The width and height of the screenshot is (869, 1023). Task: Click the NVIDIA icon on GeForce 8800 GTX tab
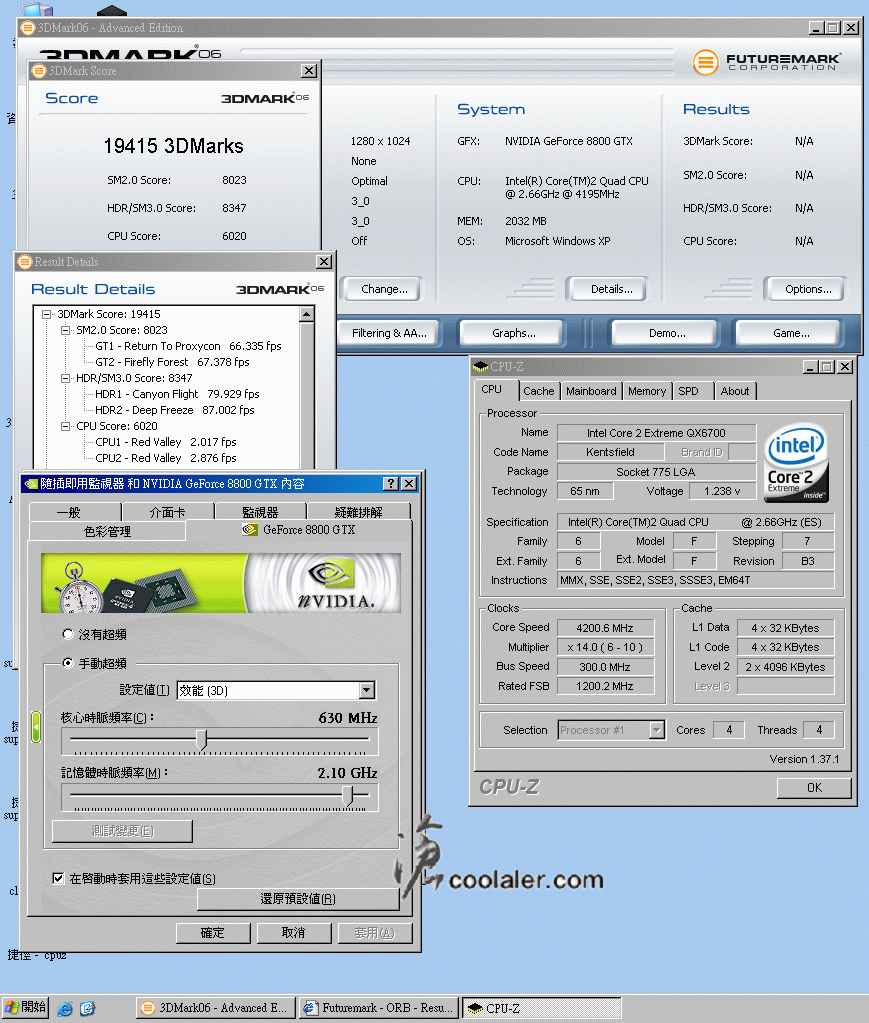(x=249, y=530)
